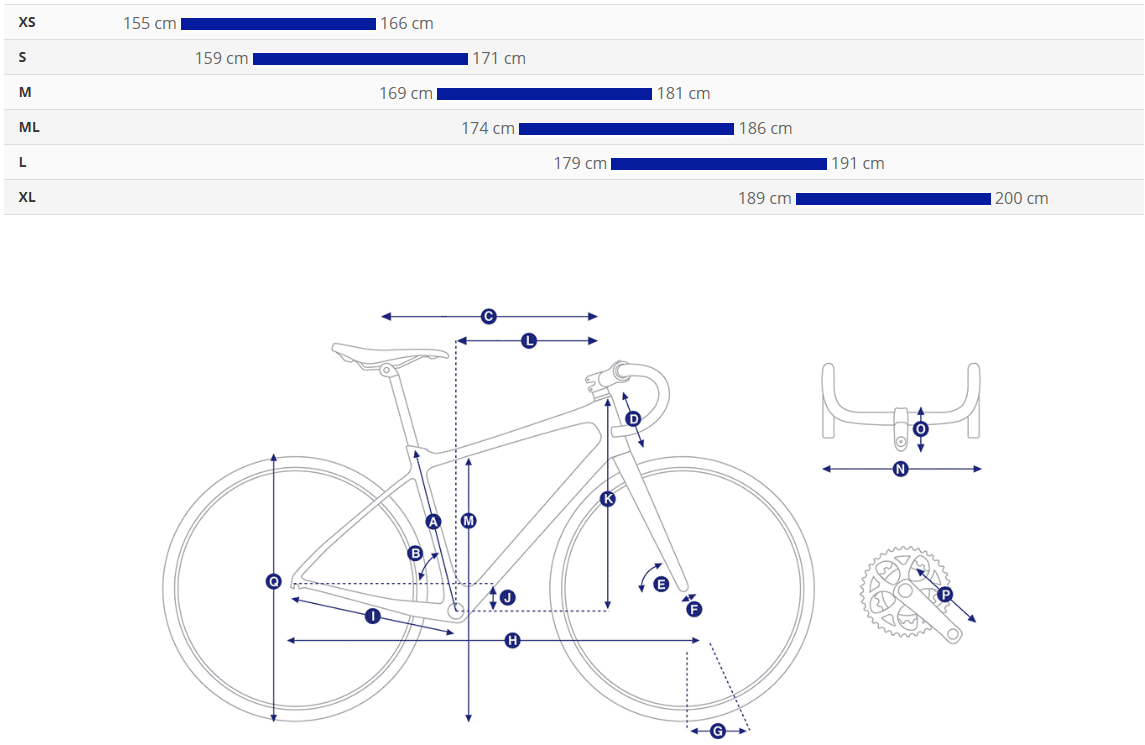Click the J bottom bracket drop marker
This screenshot has height=745, width=1145.
pyautogui.click(x=507, y=597)
